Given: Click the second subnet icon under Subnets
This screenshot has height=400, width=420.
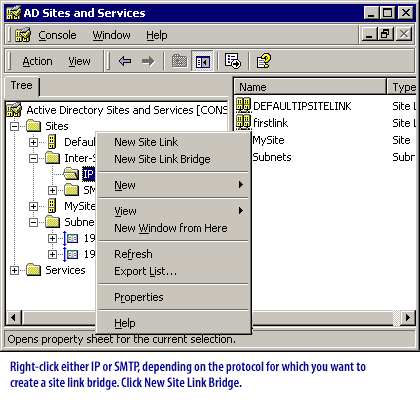Looking at the screenshot, I should 71,254.
